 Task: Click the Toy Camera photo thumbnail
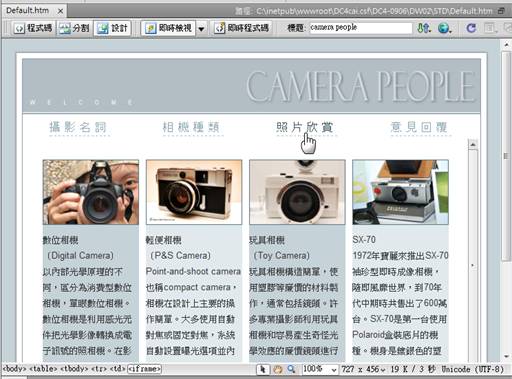297,192
